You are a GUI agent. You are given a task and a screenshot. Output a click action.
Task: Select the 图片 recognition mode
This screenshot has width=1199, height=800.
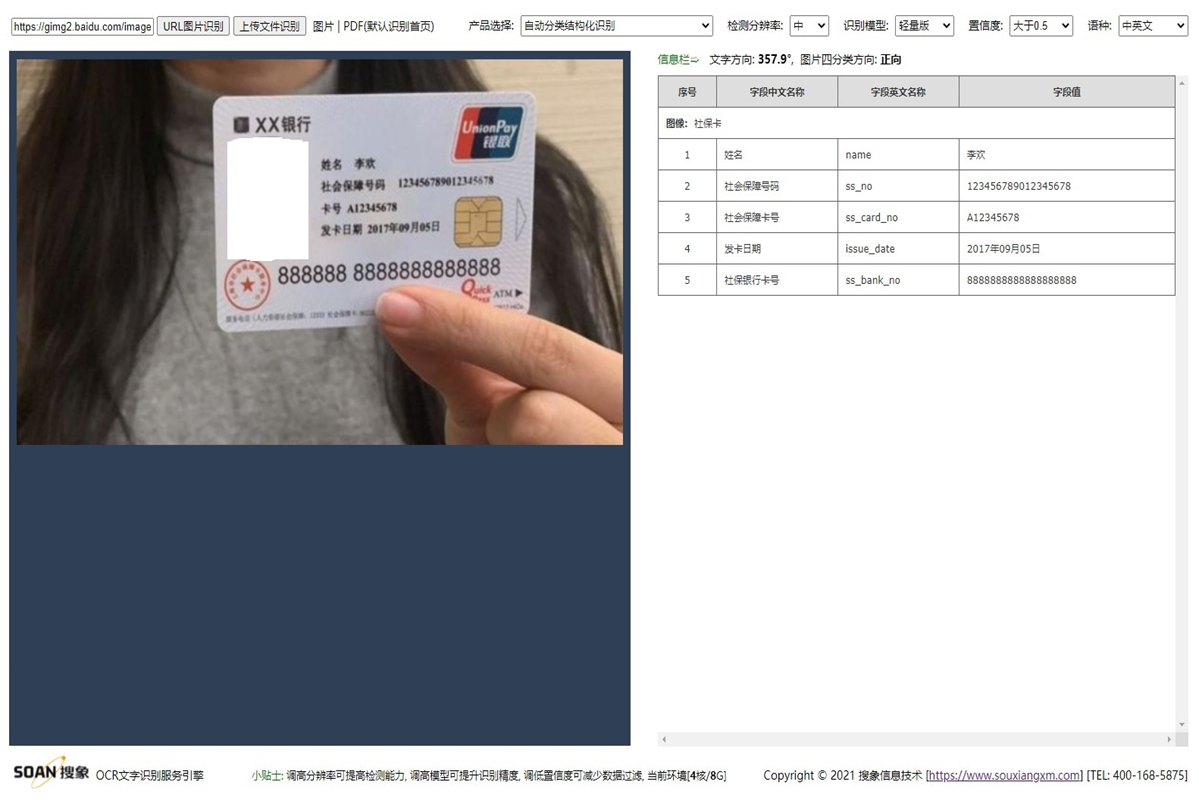pos(323,26)
